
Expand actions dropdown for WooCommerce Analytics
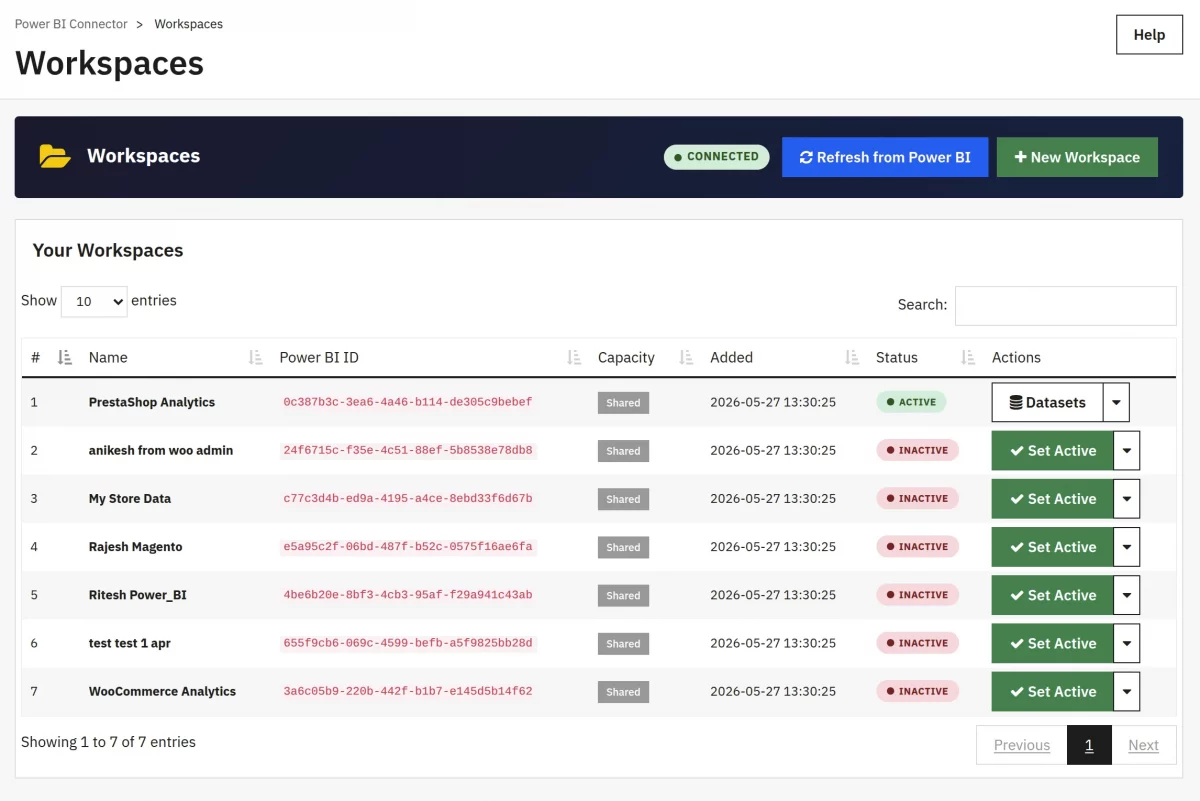click(x=1126, y=691)
